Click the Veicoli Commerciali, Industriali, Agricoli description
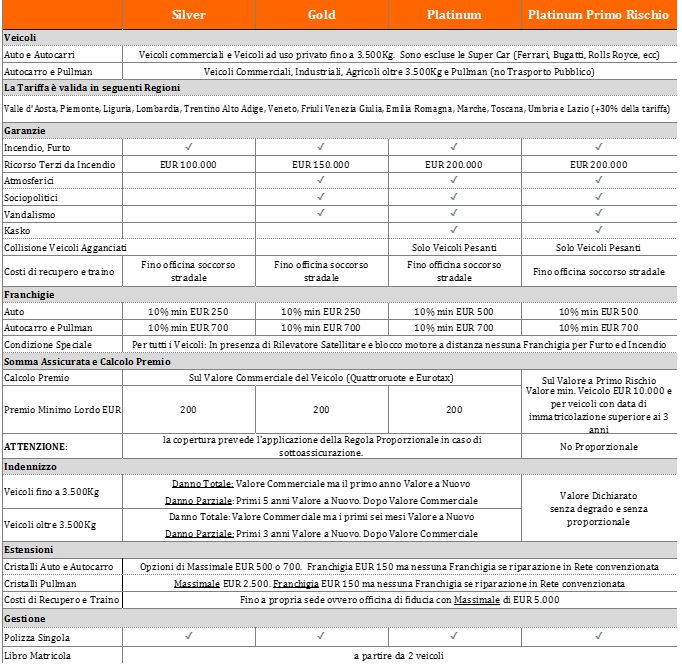Screen dimensions: 682x665 399,72
